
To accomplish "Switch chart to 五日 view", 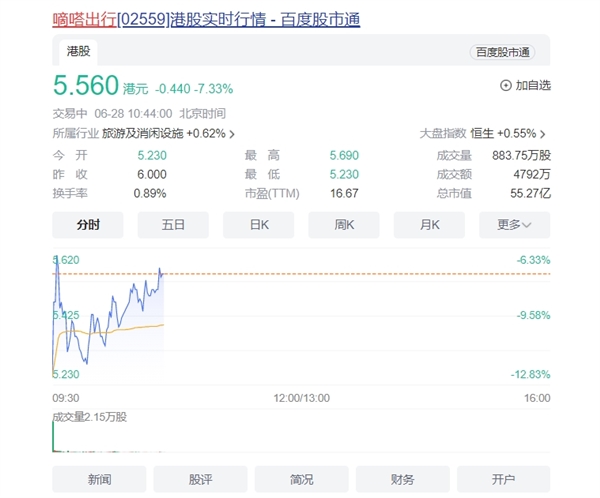I will point(173,225).
